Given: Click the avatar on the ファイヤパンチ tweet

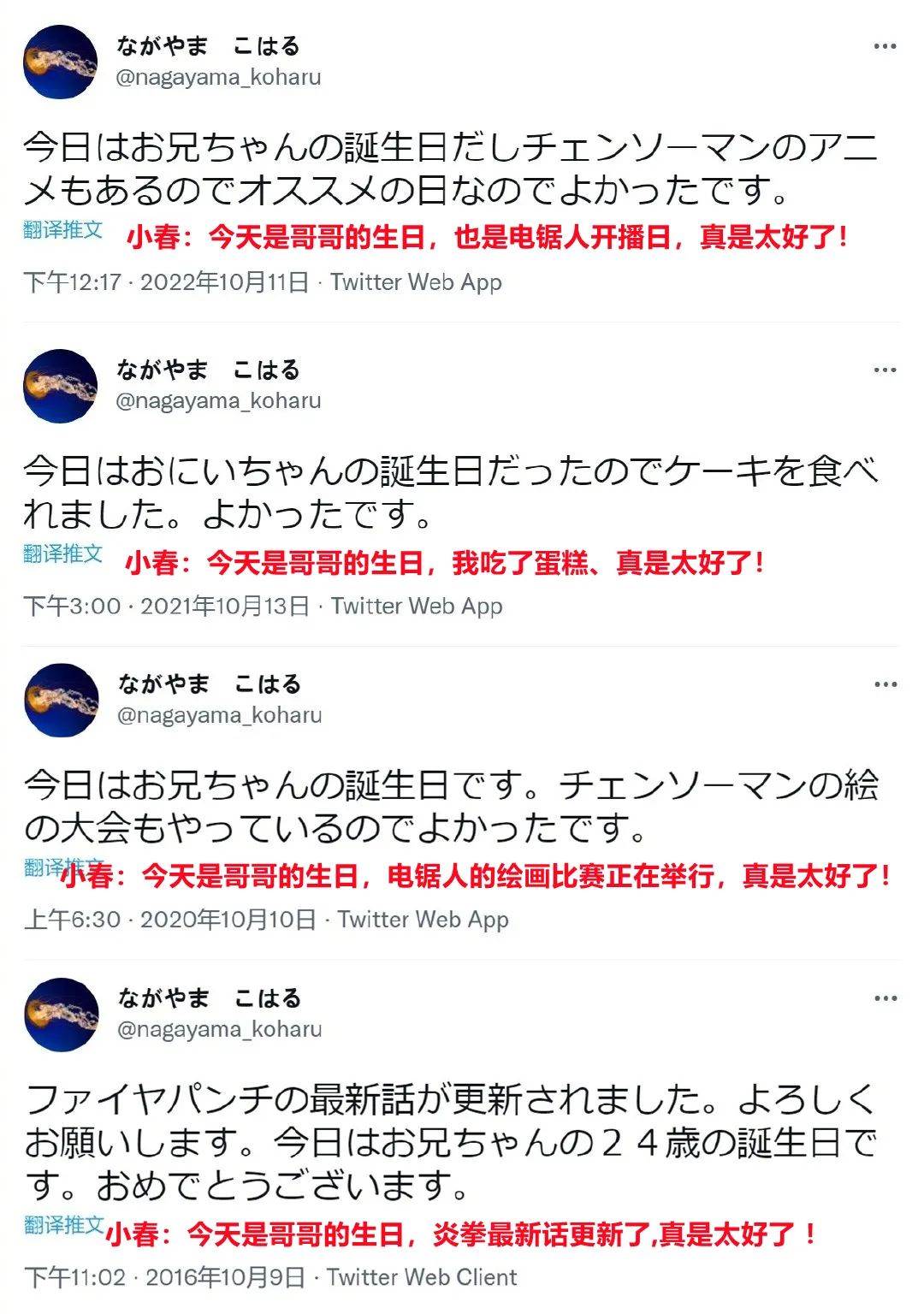Looking at the screenshot, I should [x=61, y=1014].
